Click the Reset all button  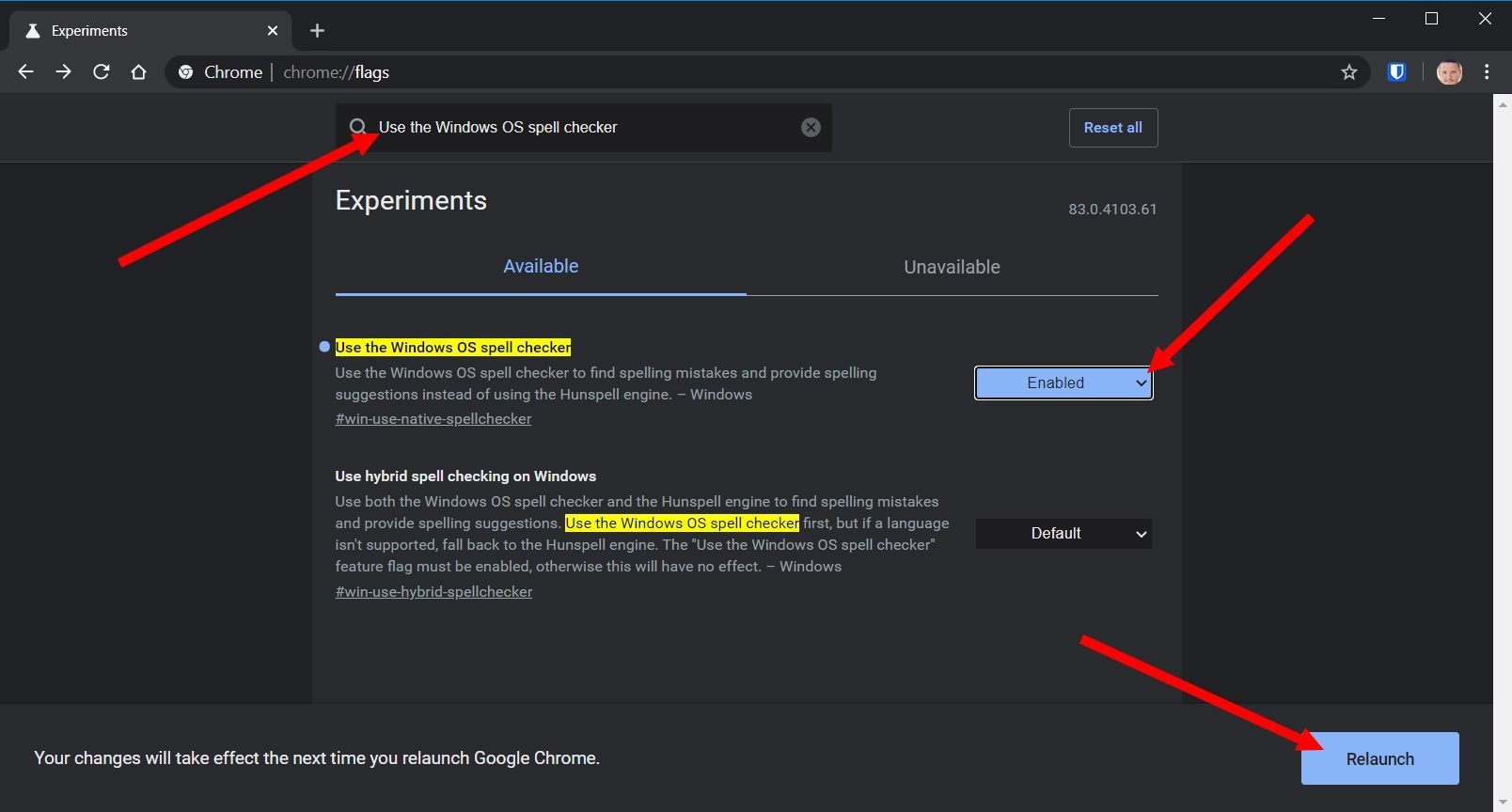click(x=1113, y=128)
